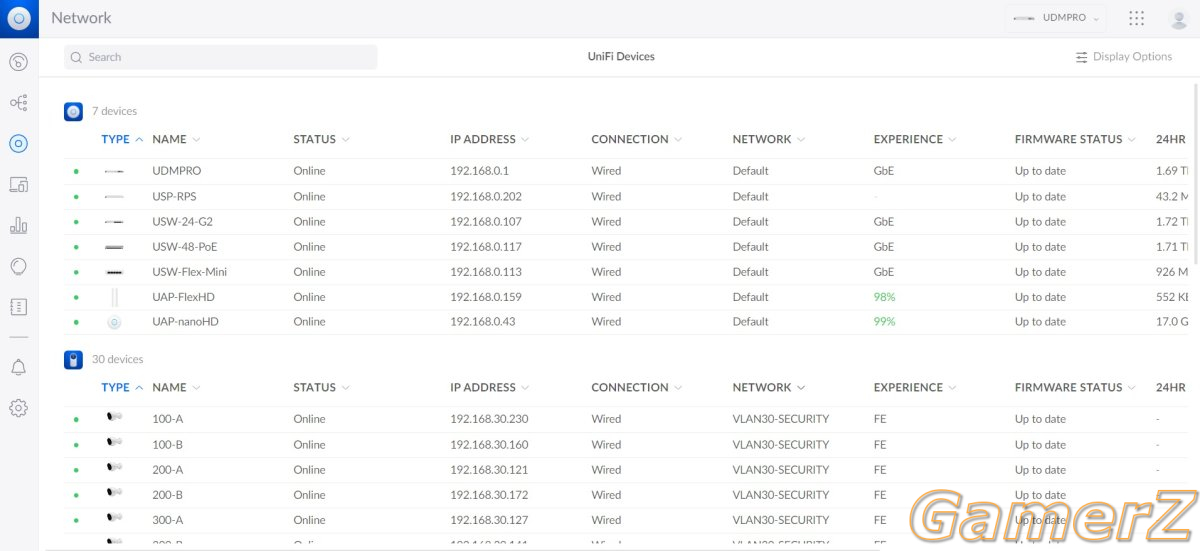Open the Events list sidebar icon
The height and width of the screenshot is (551, 1200).
(x=18, y=307)
